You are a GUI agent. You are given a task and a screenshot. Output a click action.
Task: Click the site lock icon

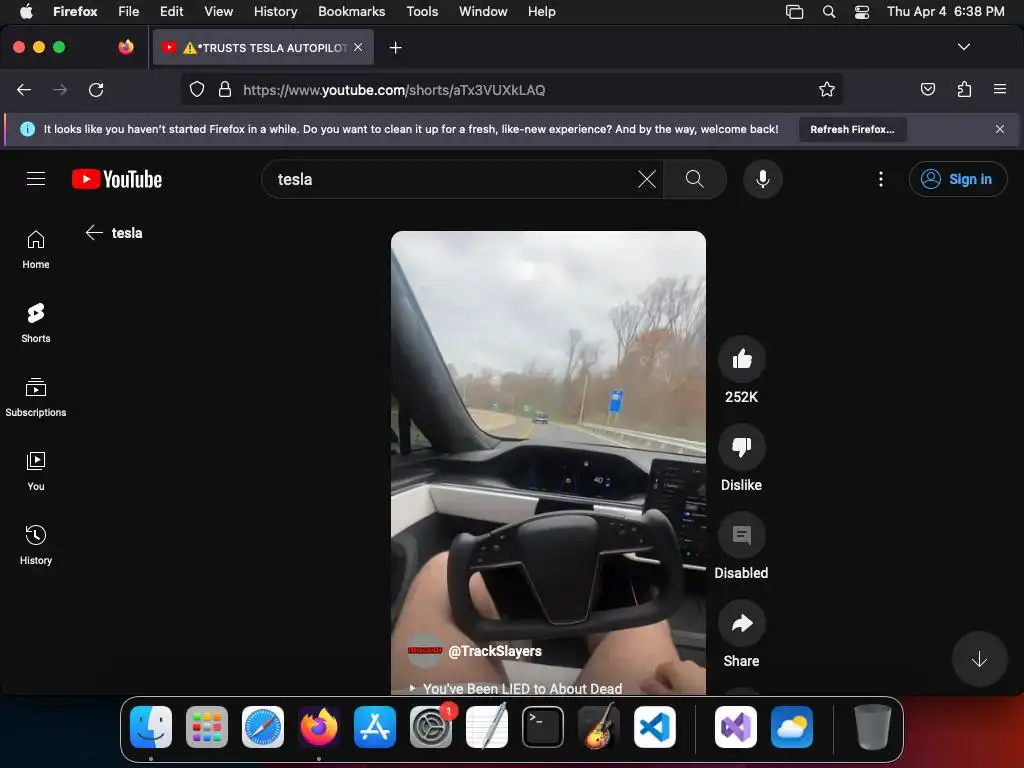pyautogui.click(x=225, y=89)
